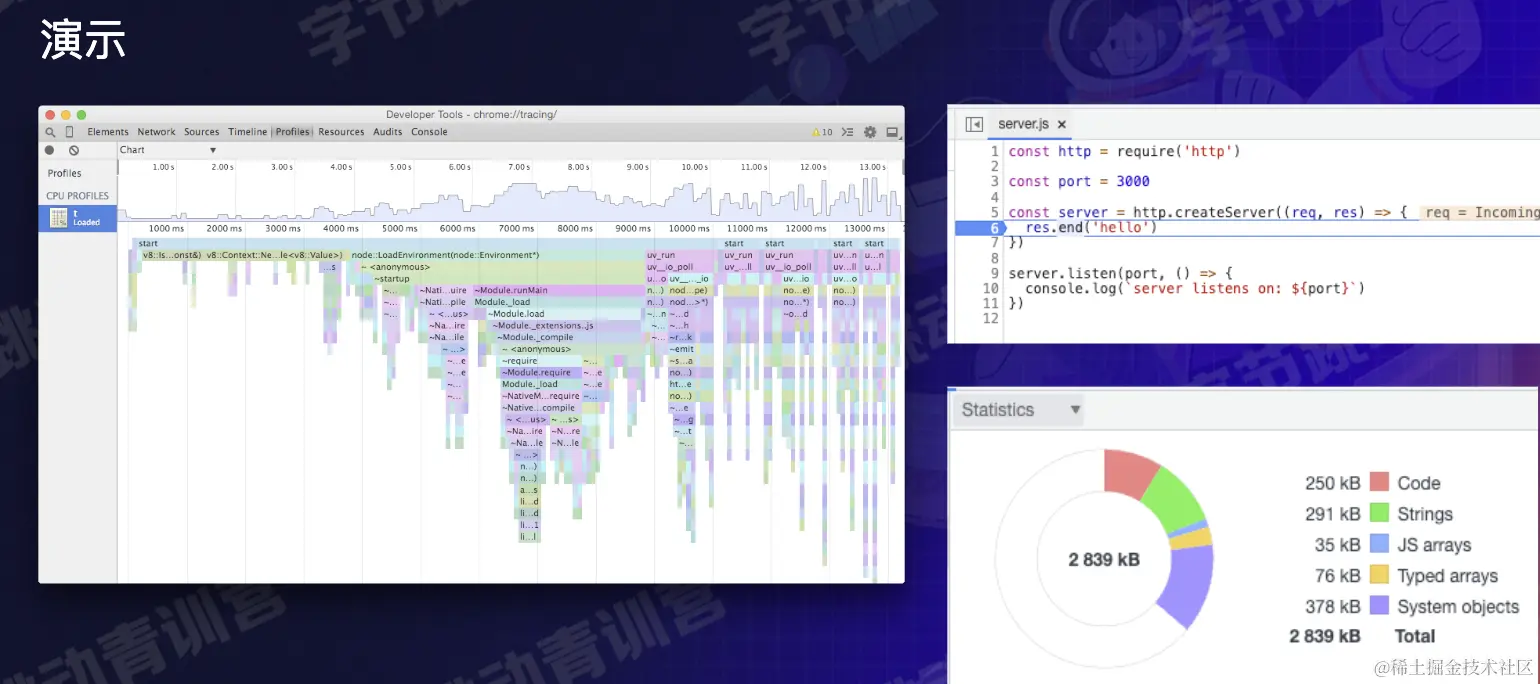Click the ~Module.require flame bar

pos(539,372)
